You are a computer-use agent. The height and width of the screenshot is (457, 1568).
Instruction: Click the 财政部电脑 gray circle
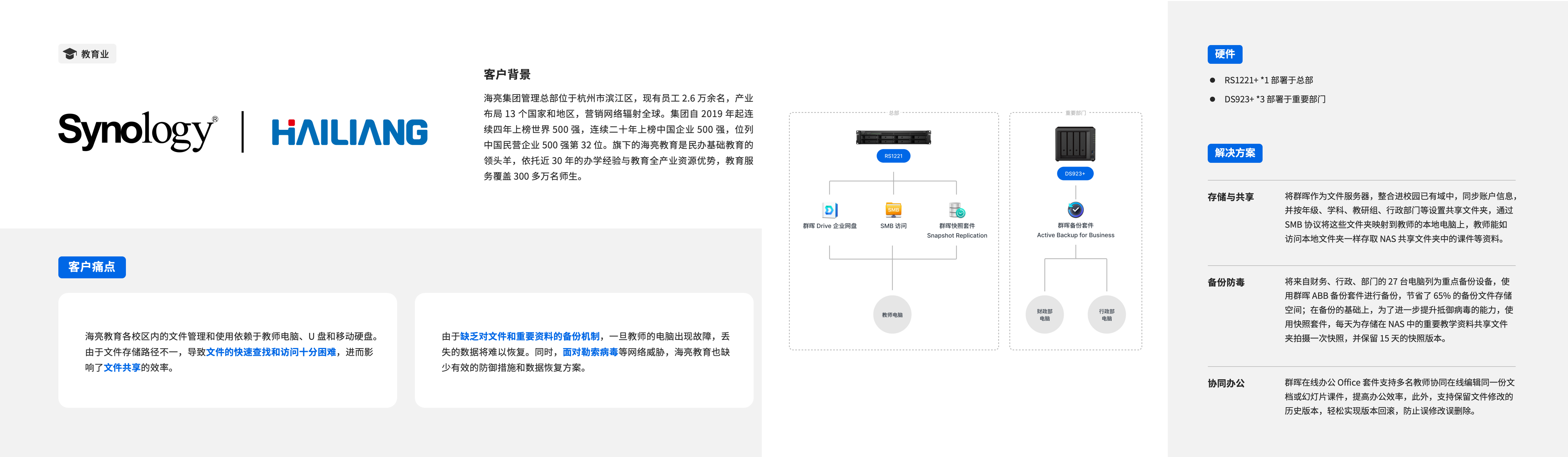point(1044,315)
